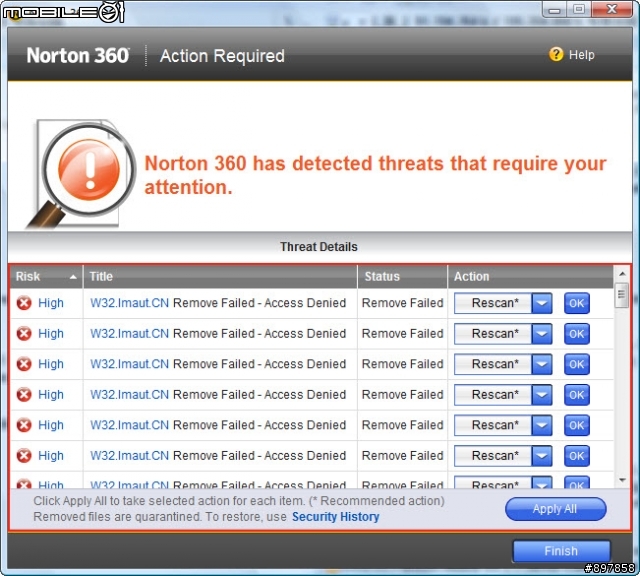
Task: Click the red X icon in the second threat row
Action: 24,334
